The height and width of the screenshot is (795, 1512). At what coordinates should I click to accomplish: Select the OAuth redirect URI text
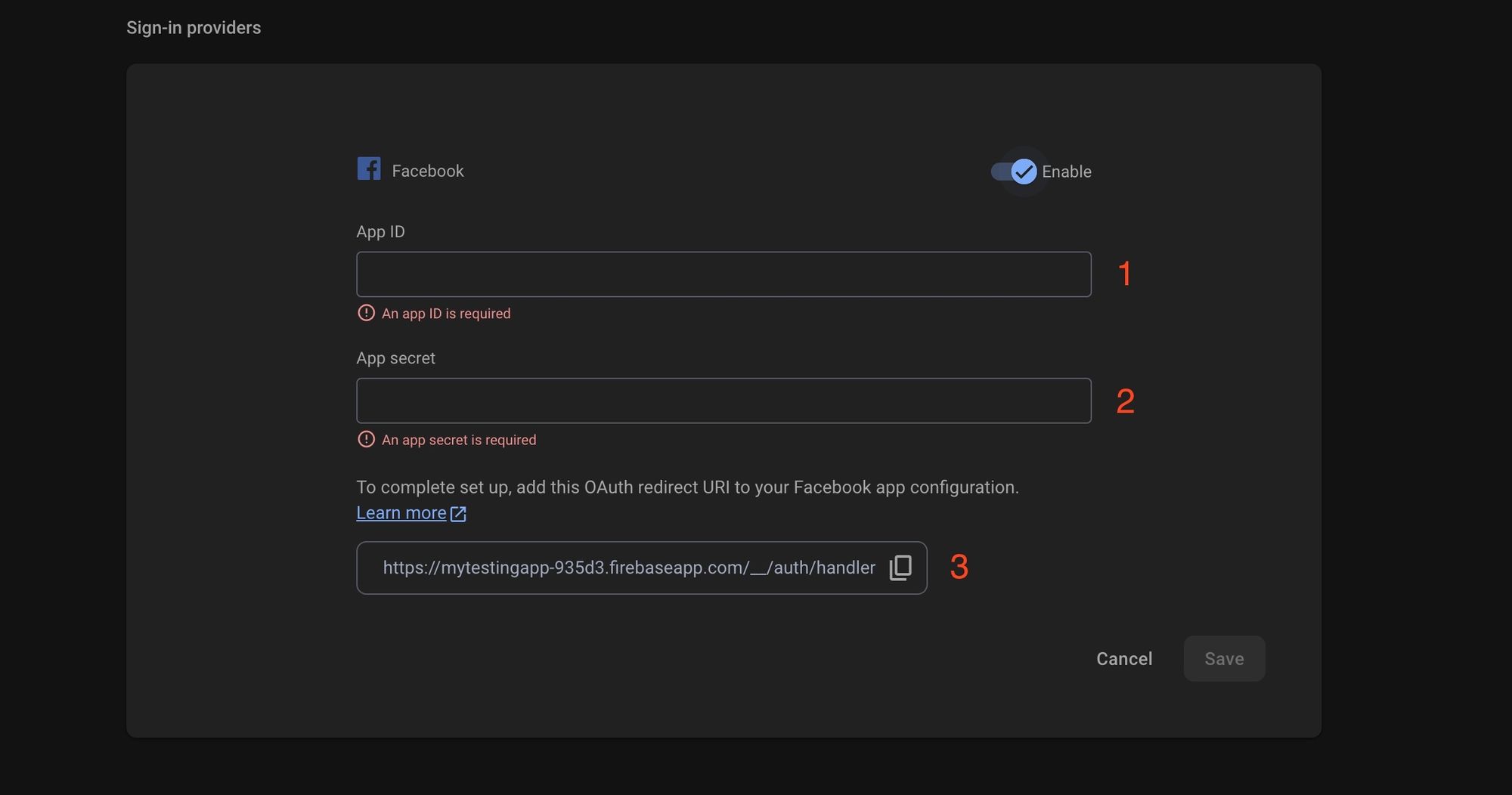pos(629,568)
